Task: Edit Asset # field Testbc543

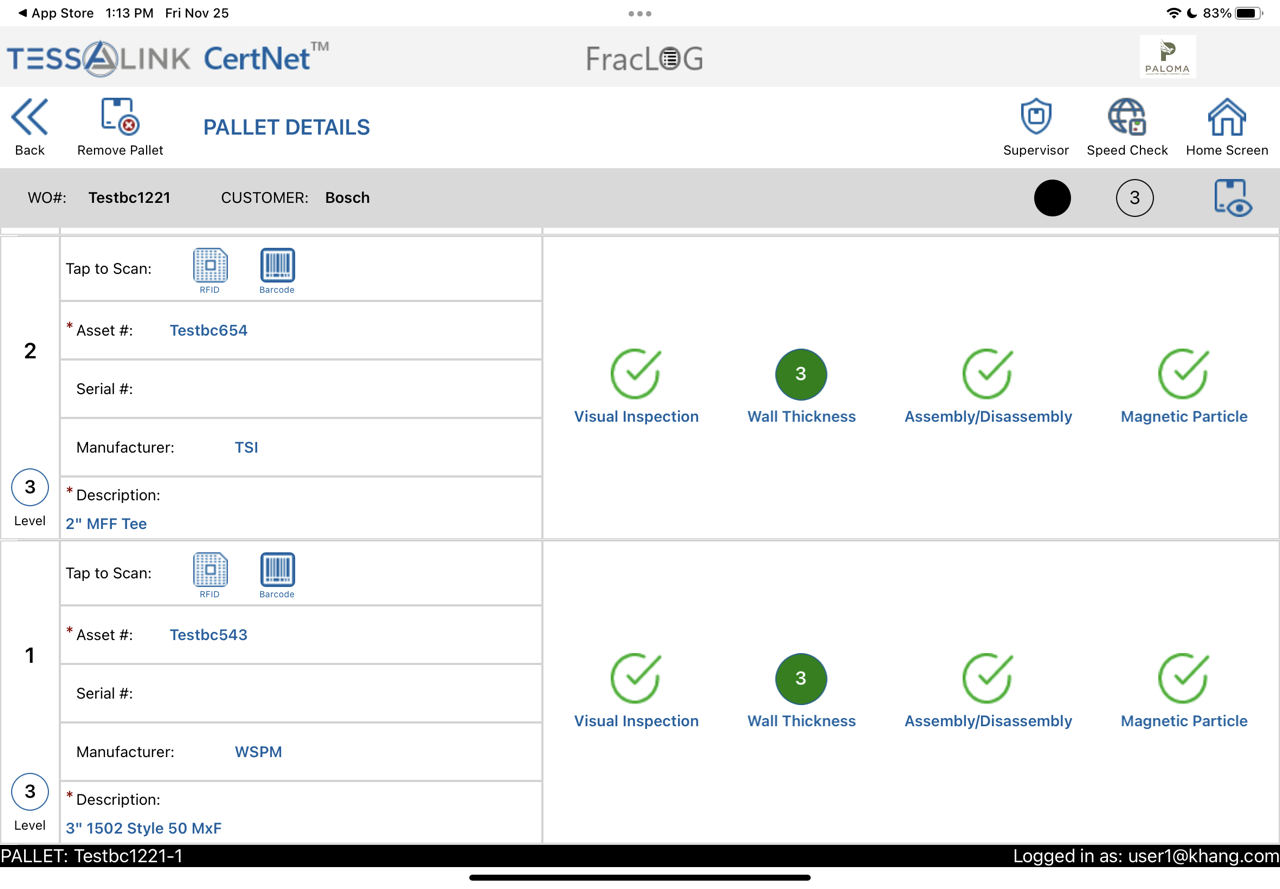Action: [x=301, y=635]
